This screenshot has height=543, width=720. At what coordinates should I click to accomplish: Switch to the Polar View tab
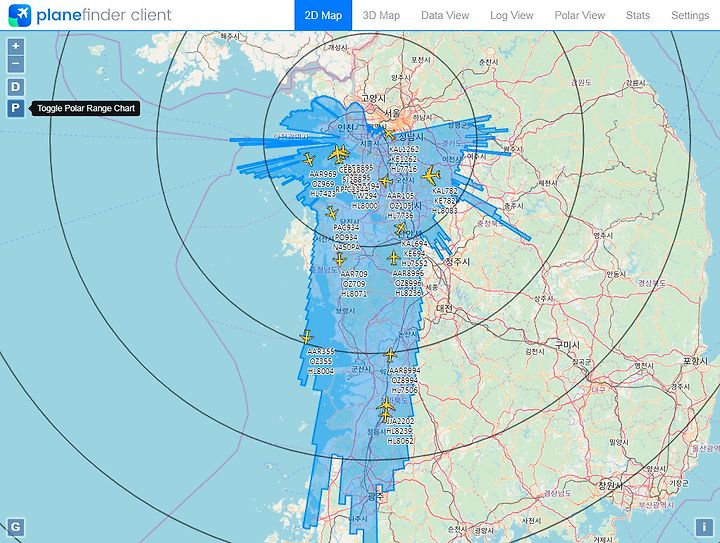[579, 15]
